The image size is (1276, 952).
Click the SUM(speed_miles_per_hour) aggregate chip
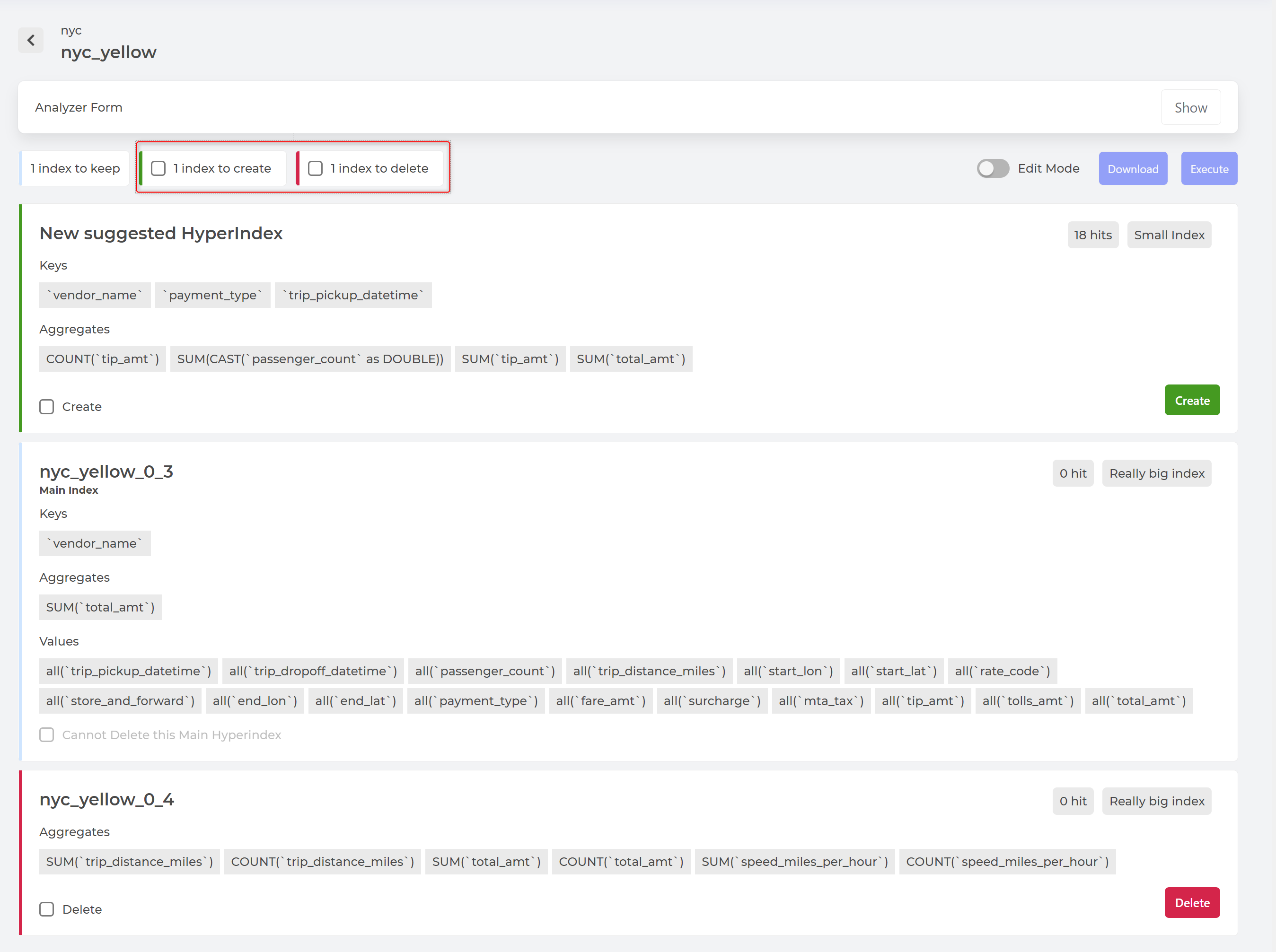click(x=794, y=862)
